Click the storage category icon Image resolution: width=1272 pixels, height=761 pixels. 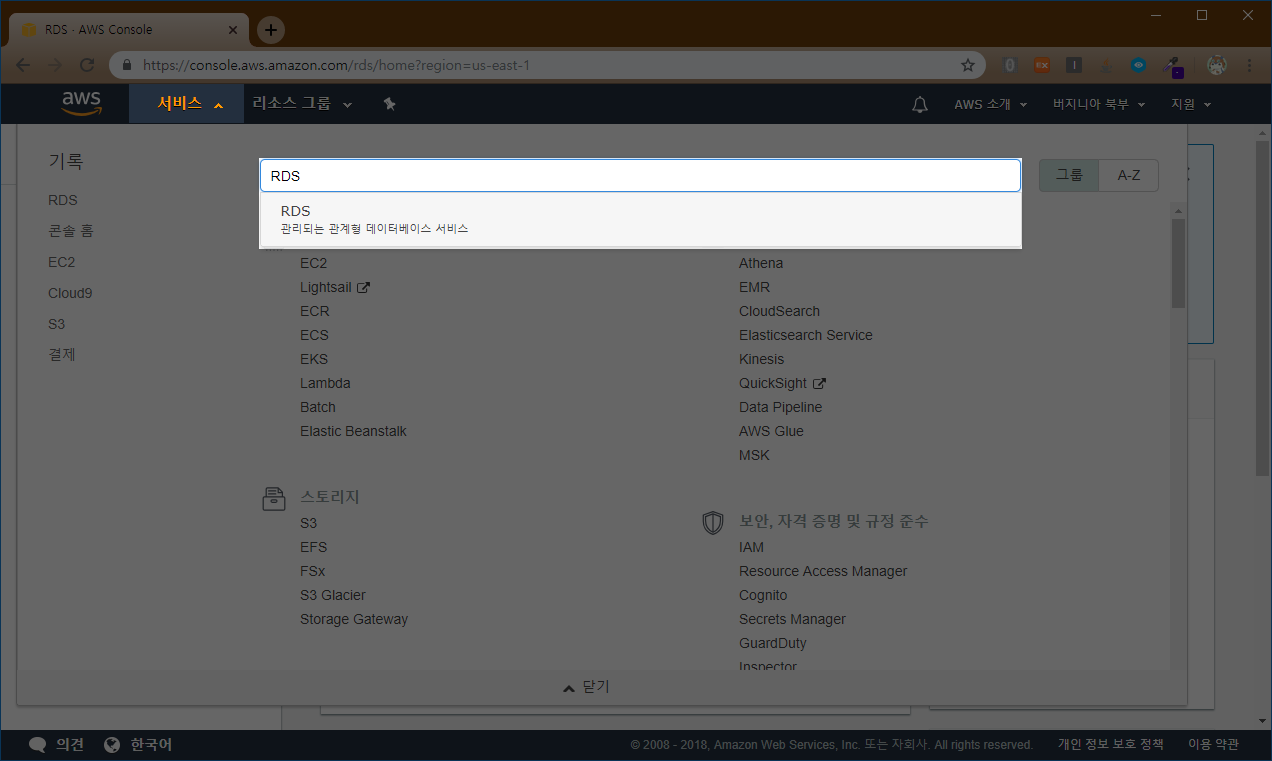coord(273,498)
